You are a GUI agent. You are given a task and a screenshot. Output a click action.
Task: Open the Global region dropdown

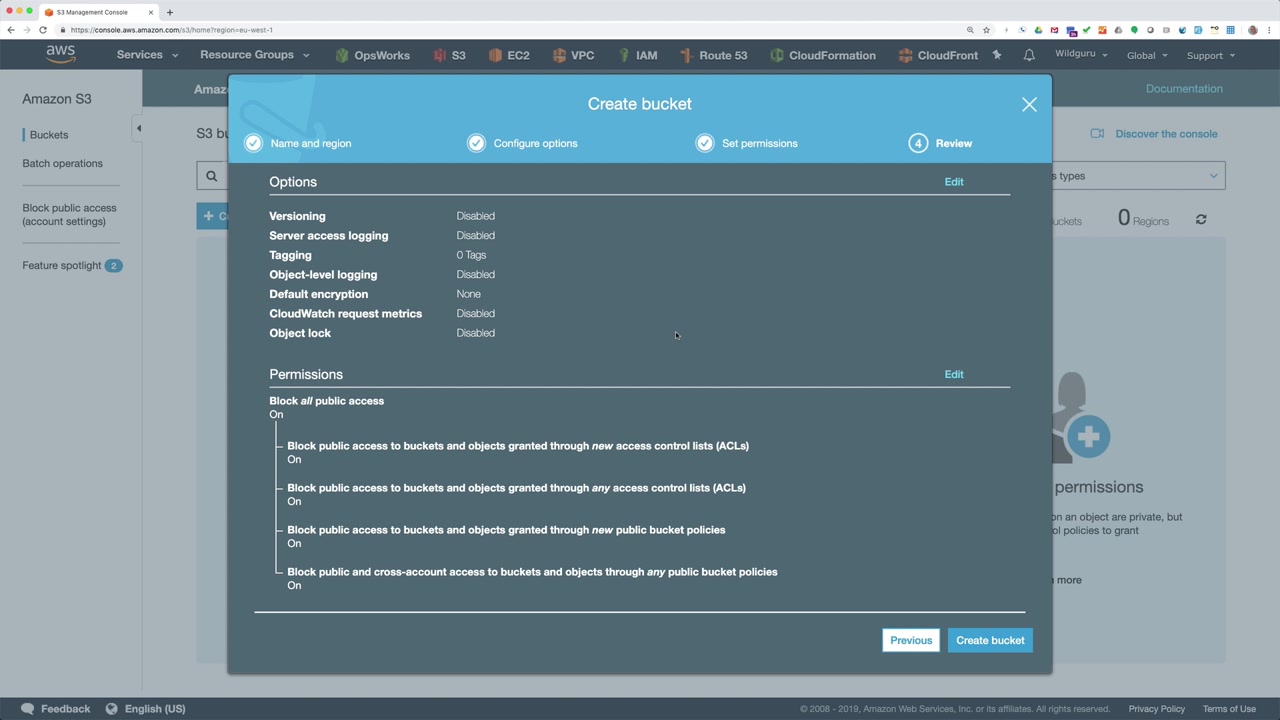pos(1147,55)
